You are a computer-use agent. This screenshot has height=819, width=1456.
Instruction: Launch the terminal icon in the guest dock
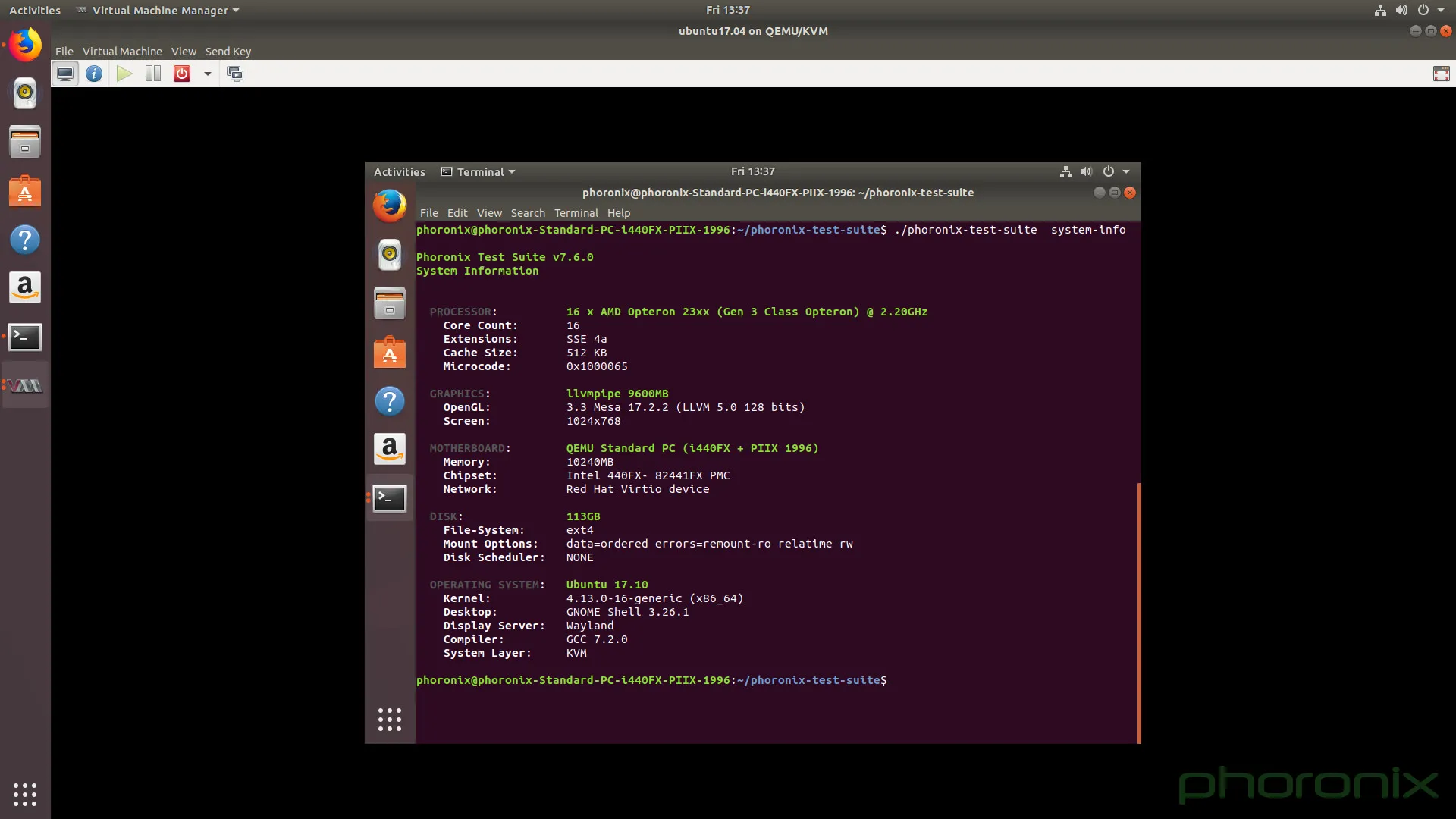[x=389, y=499]
